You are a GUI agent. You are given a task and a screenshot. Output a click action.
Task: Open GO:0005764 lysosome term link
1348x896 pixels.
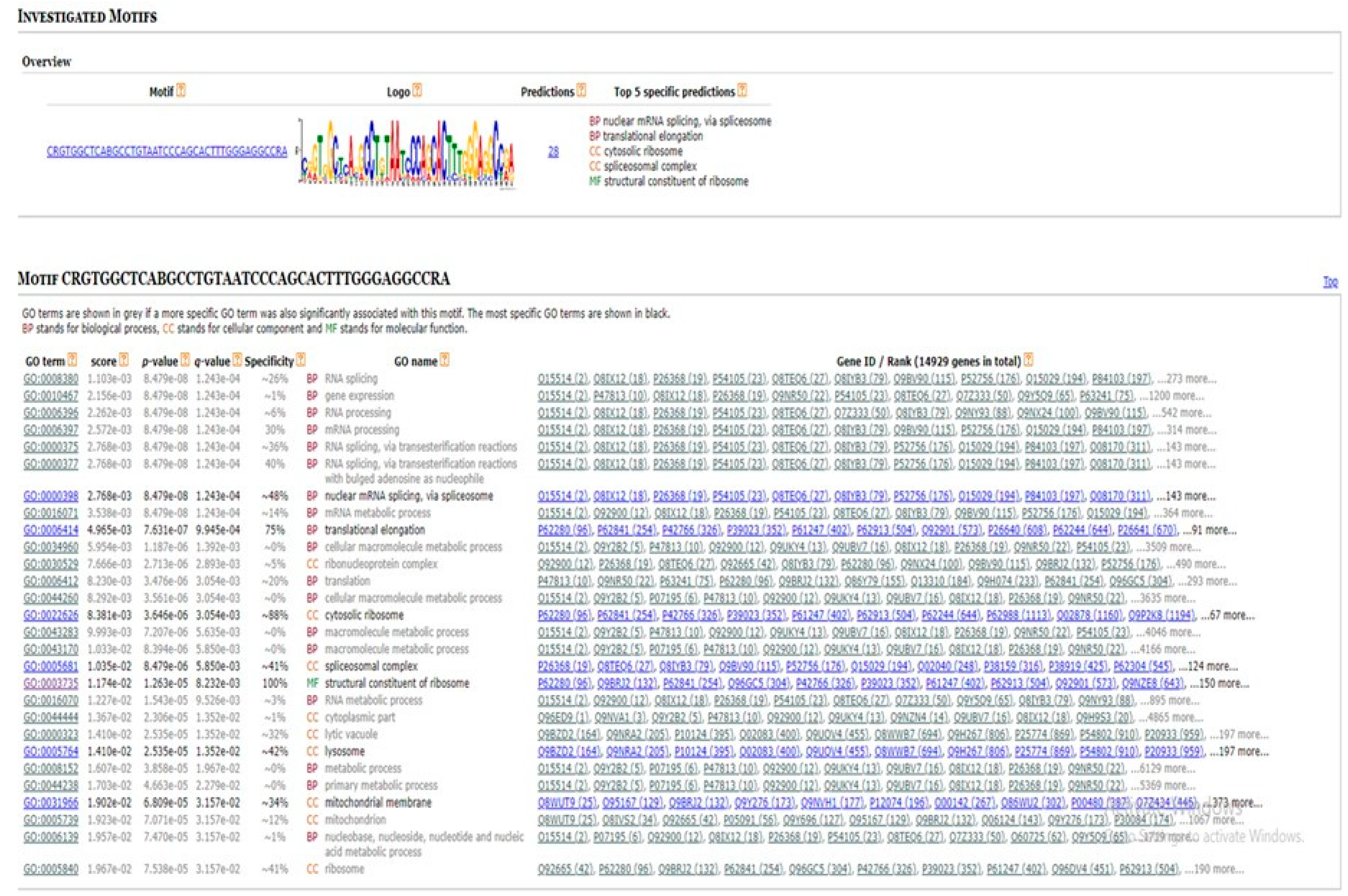[51, 751]
